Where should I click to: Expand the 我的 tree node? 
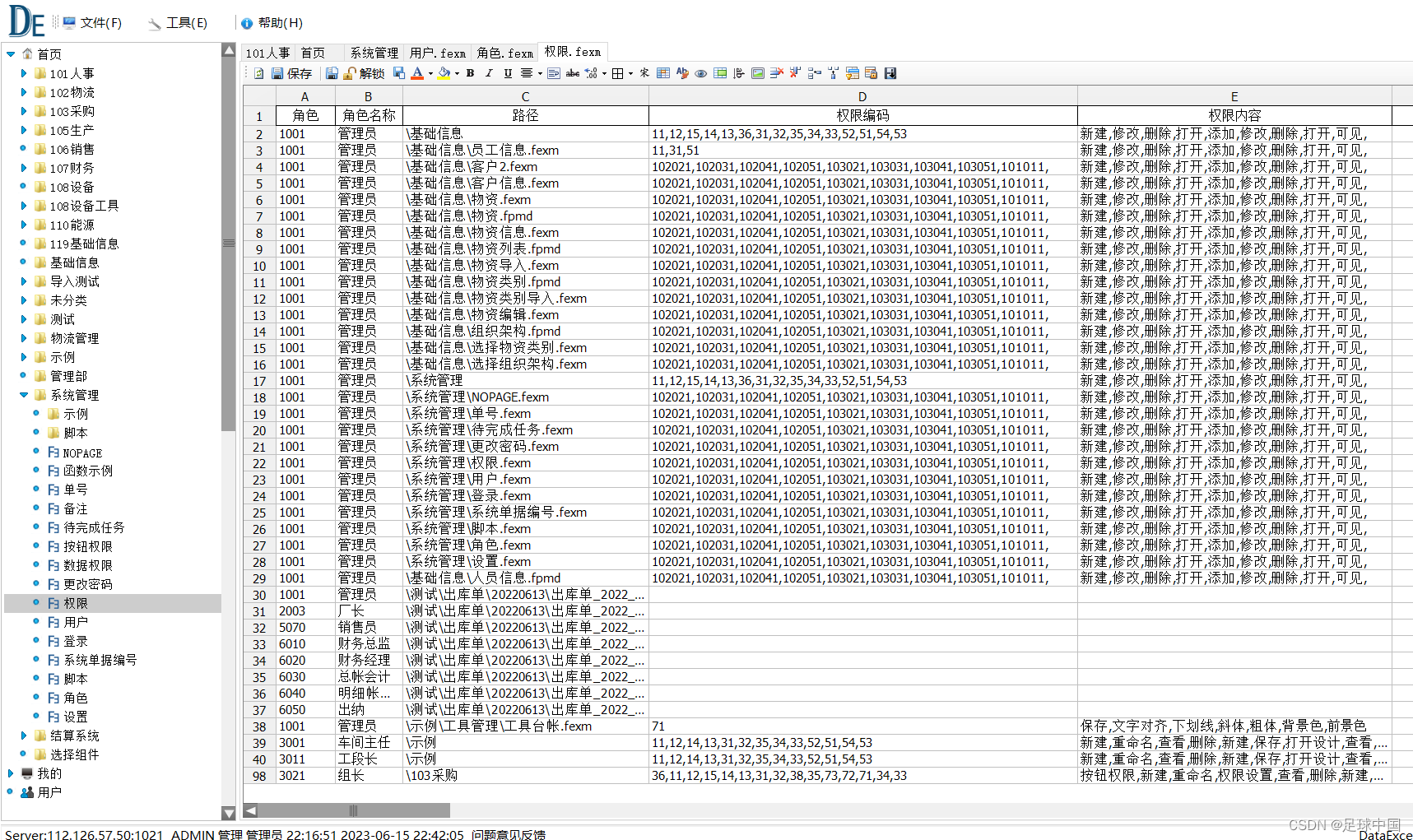11,773
